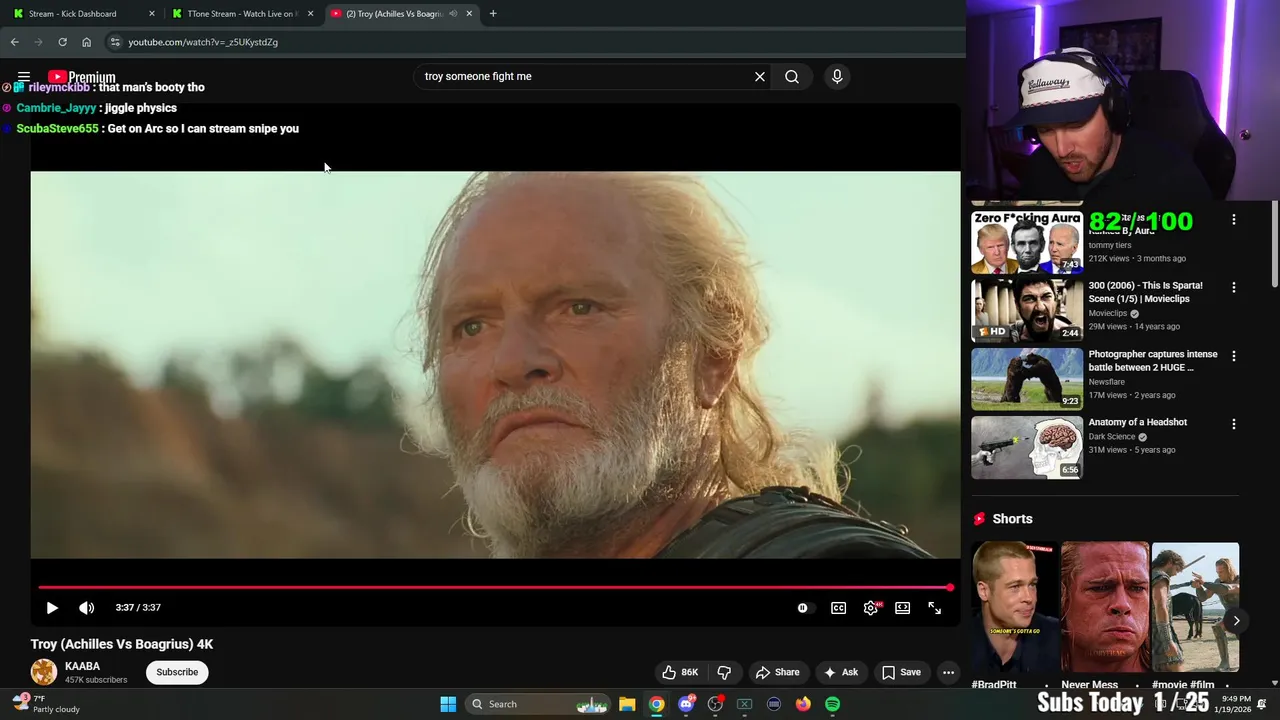Click 300 (2006) - This Is Sparta title

click(1146, 292)
